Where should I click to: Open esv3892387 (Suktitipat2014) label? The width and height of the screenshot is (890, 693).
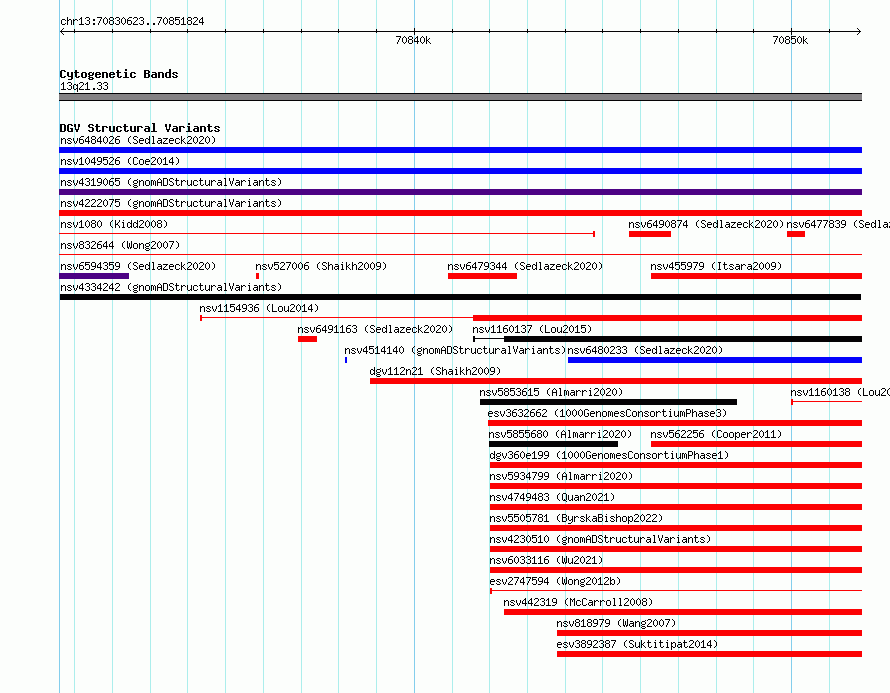pos(637,644)
